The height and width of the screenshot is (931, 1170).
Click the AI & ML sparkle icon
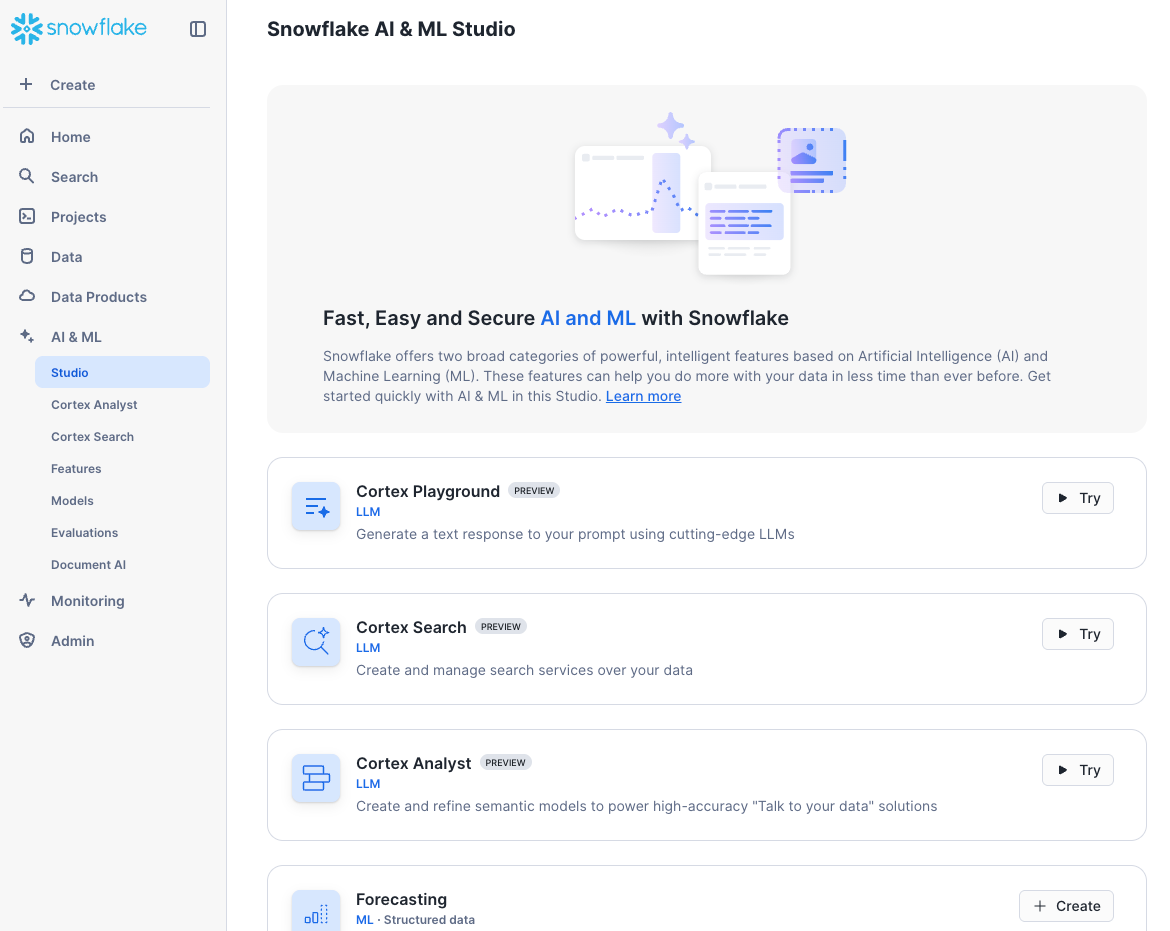tap(27, 336)
